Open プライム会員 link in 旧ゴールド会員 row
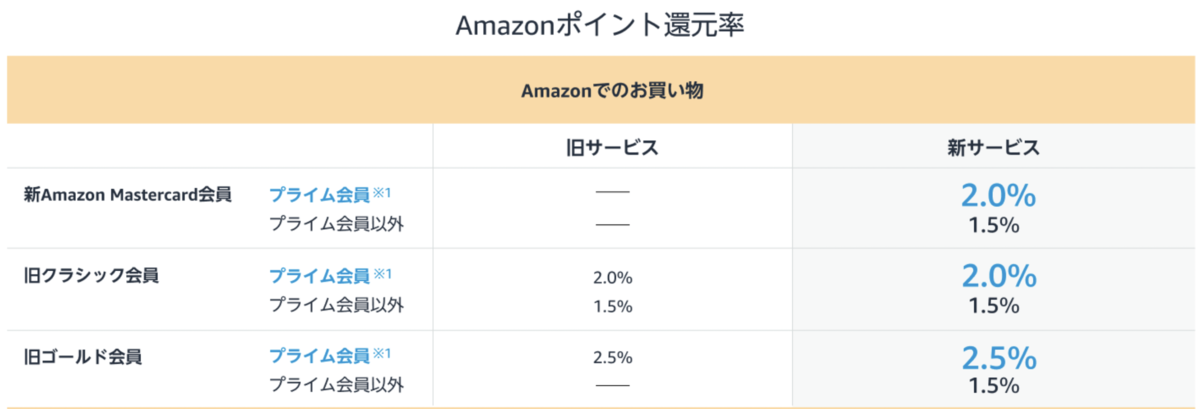This screenshot has width=1200, height=409. (319, 356)
